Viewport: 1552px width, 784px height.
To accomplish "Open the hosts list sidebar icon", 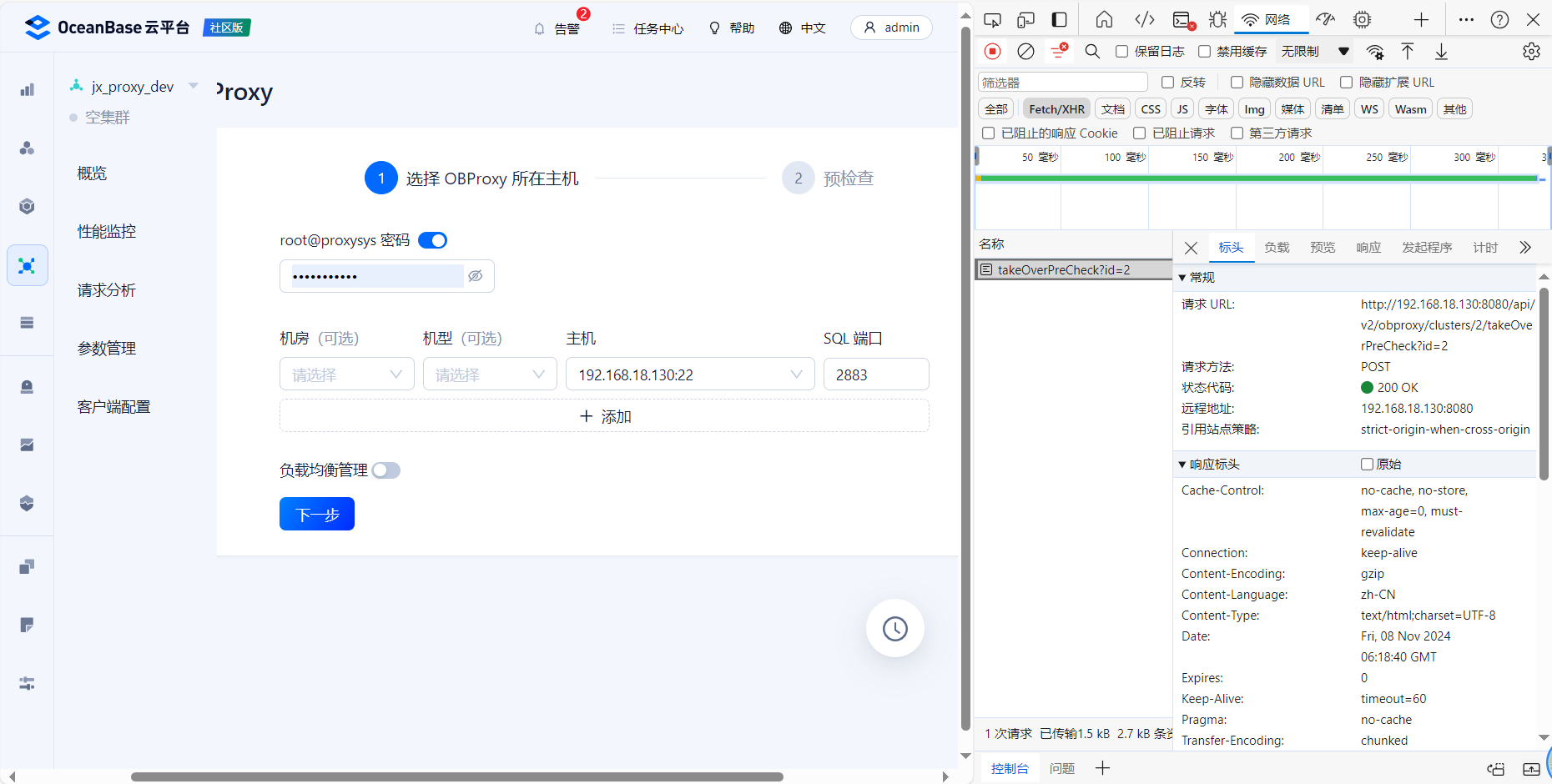I will click(28, 323).
